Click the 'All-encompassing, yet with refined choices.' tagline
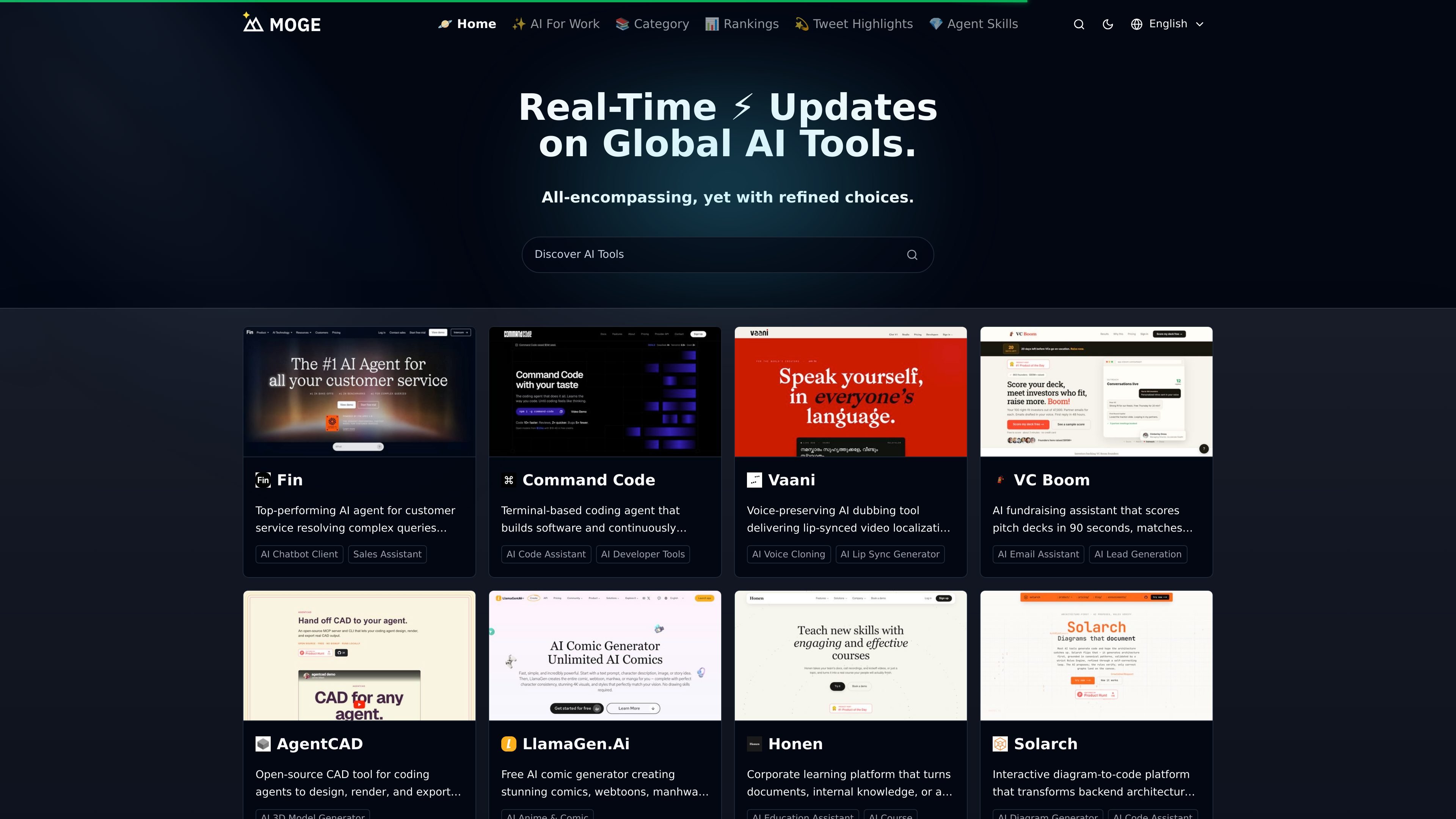Viewport: 1456px width, 819px height. coord(728,197)
